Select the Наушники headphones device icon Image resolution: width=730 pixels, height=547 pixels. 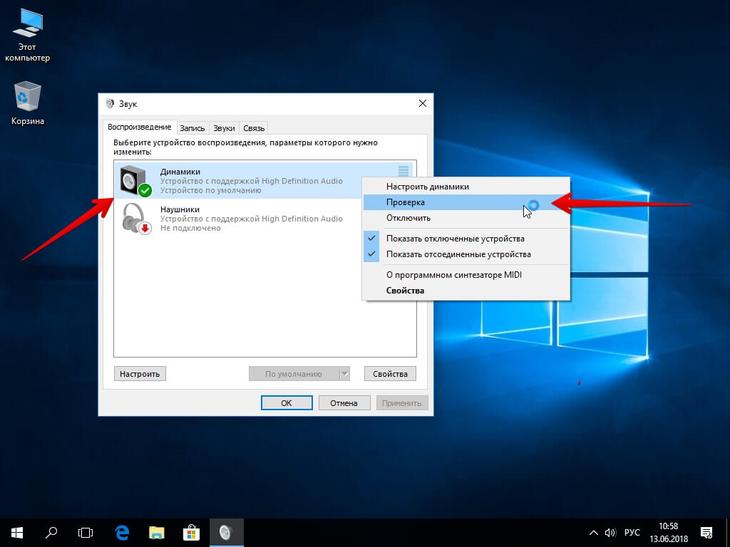click(136, 218)
